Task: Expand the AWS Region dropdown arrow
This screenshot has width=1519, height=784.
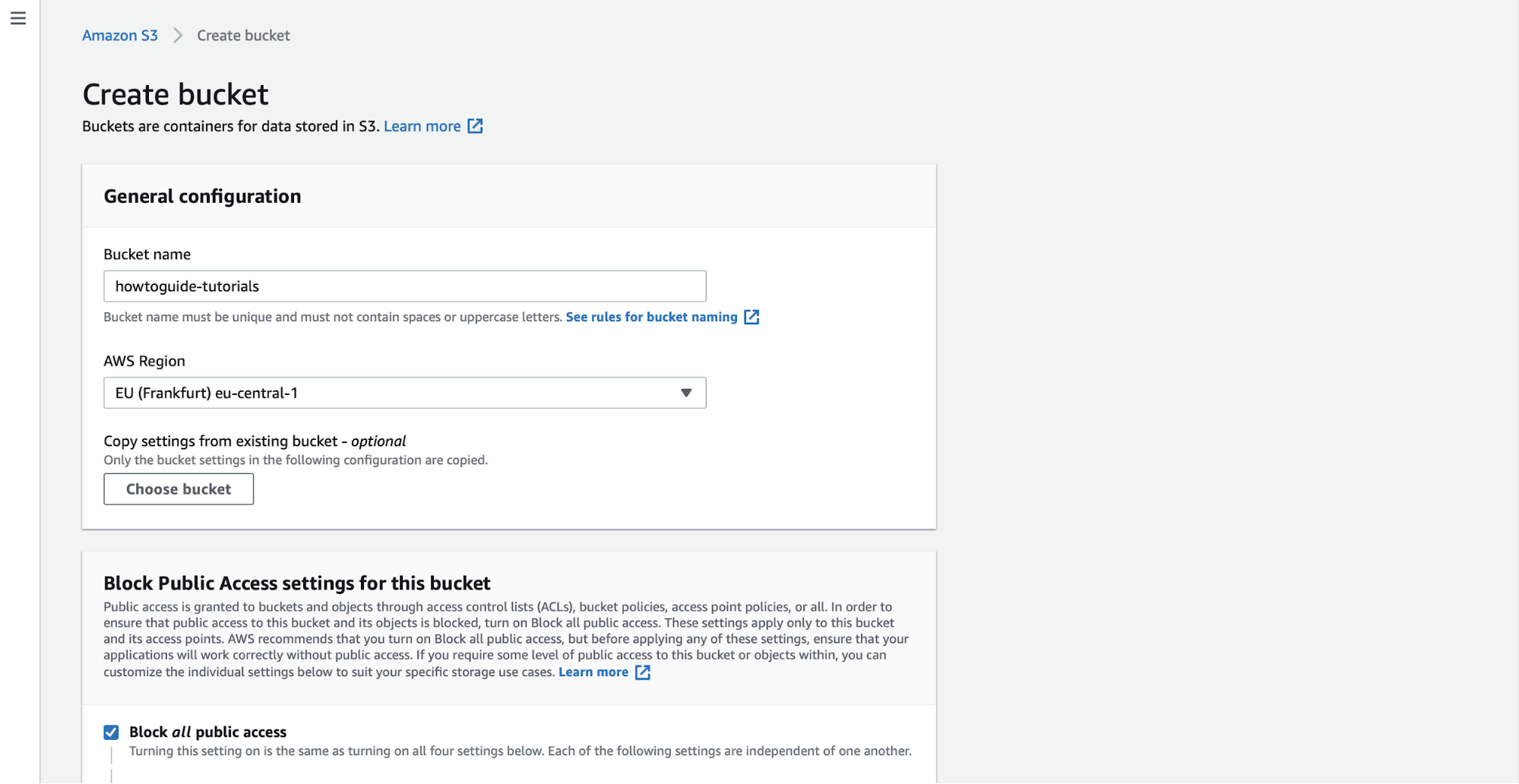Action: tap(686, 393)
